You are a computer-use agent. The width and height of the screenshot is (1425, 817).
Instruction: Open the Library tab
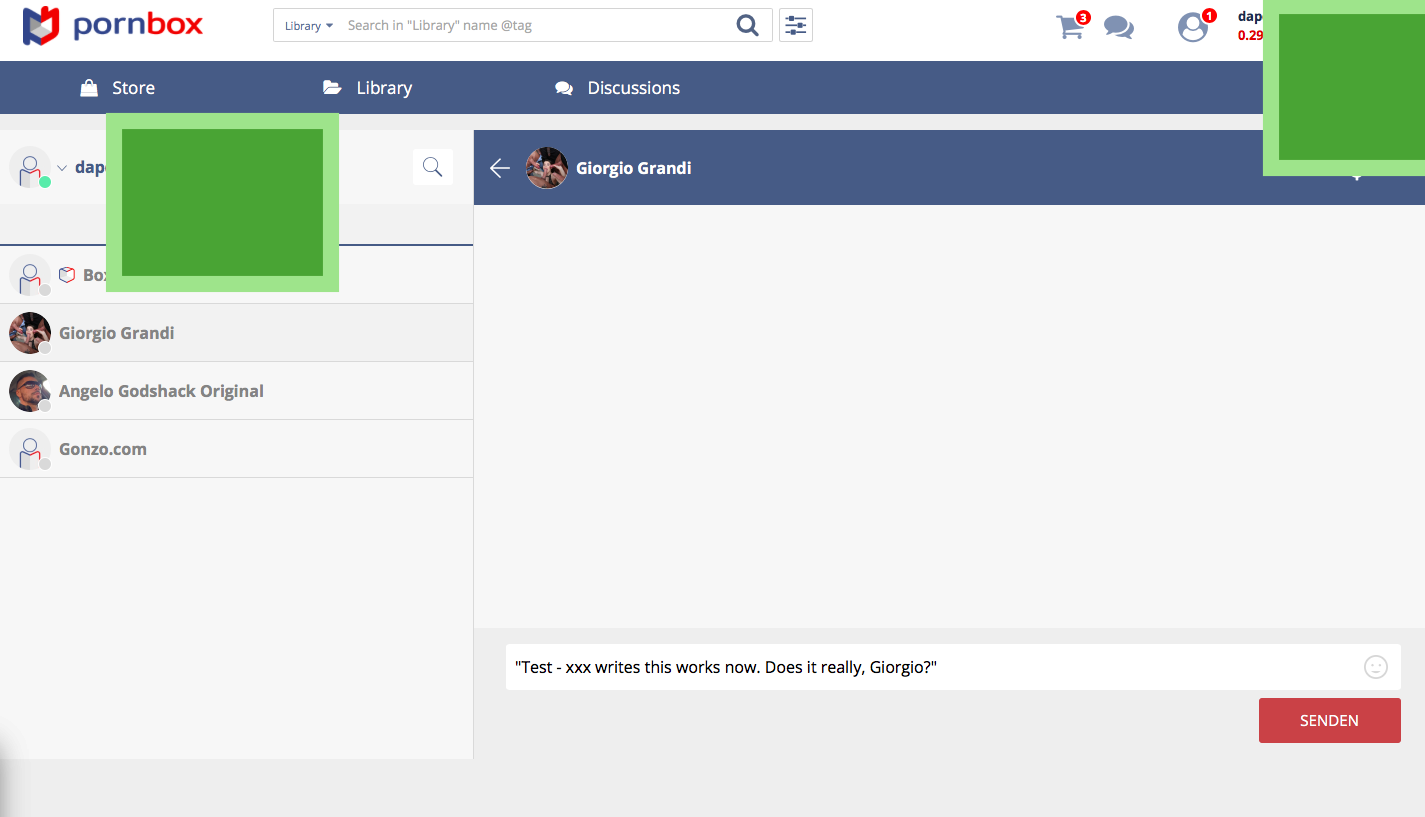[x=368, y=88]
